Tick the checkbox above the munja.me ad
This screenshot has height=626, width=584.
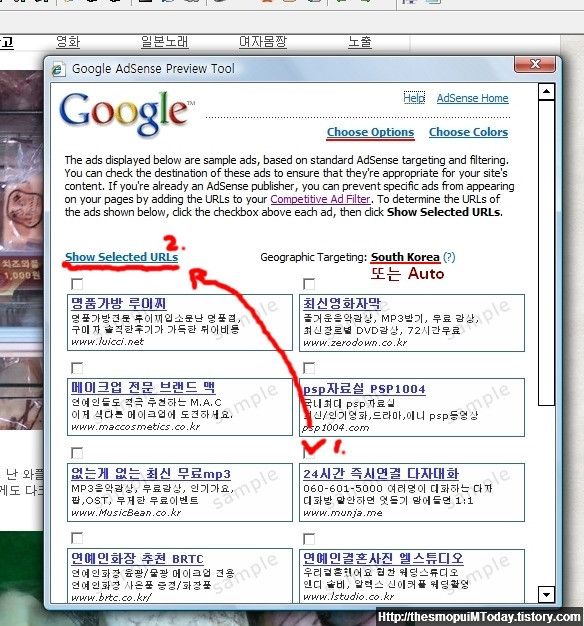309,451
